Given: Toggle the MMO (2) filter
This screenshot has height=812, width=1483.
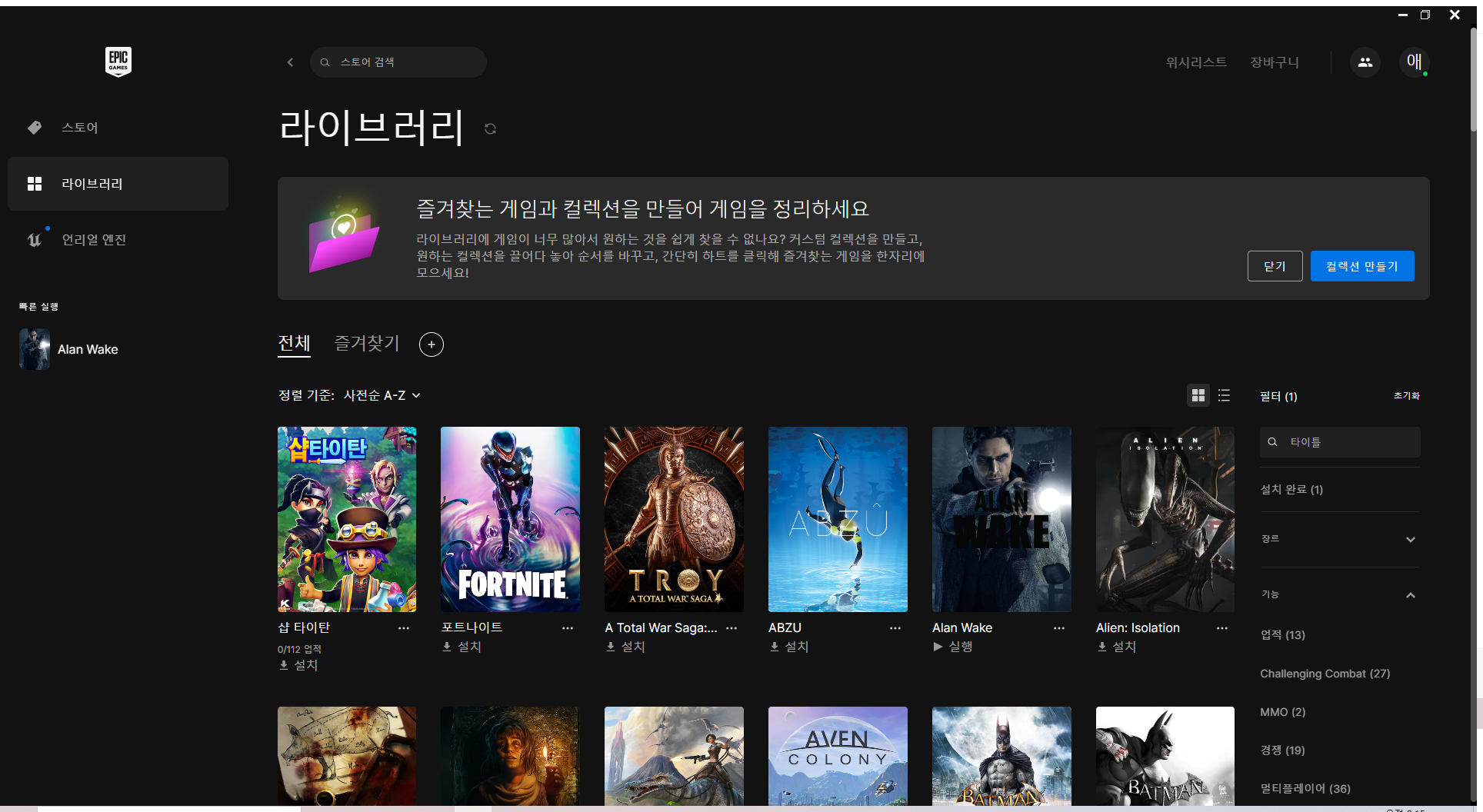Looking at the screenshot, I should [1282, 712].
